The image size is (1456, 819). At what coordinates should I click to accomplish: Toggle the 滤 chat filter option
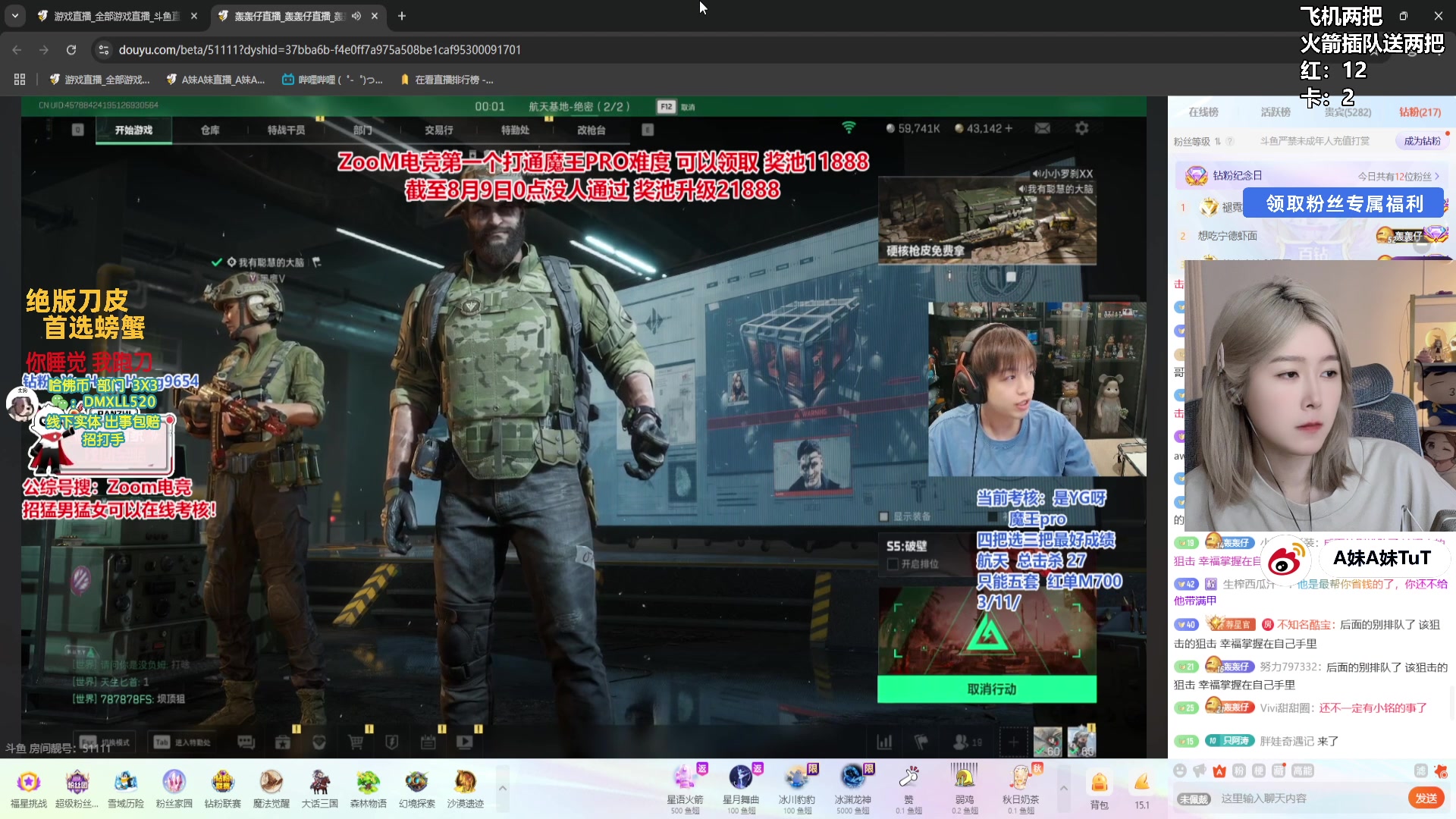coord(1420,770)
